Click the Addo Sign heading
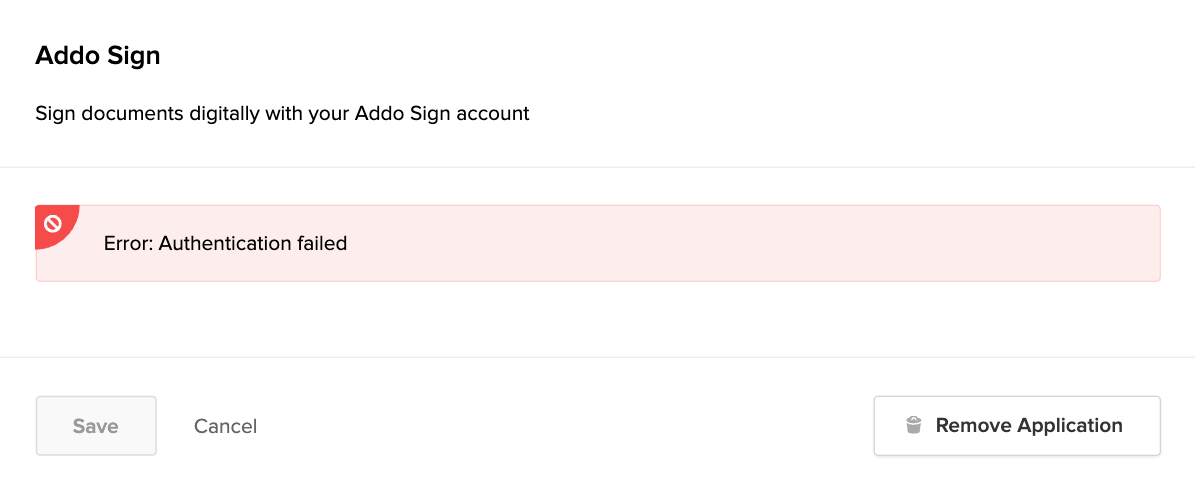The height and width of the screenshot is (491, 1195). click(x=98, y=56)
